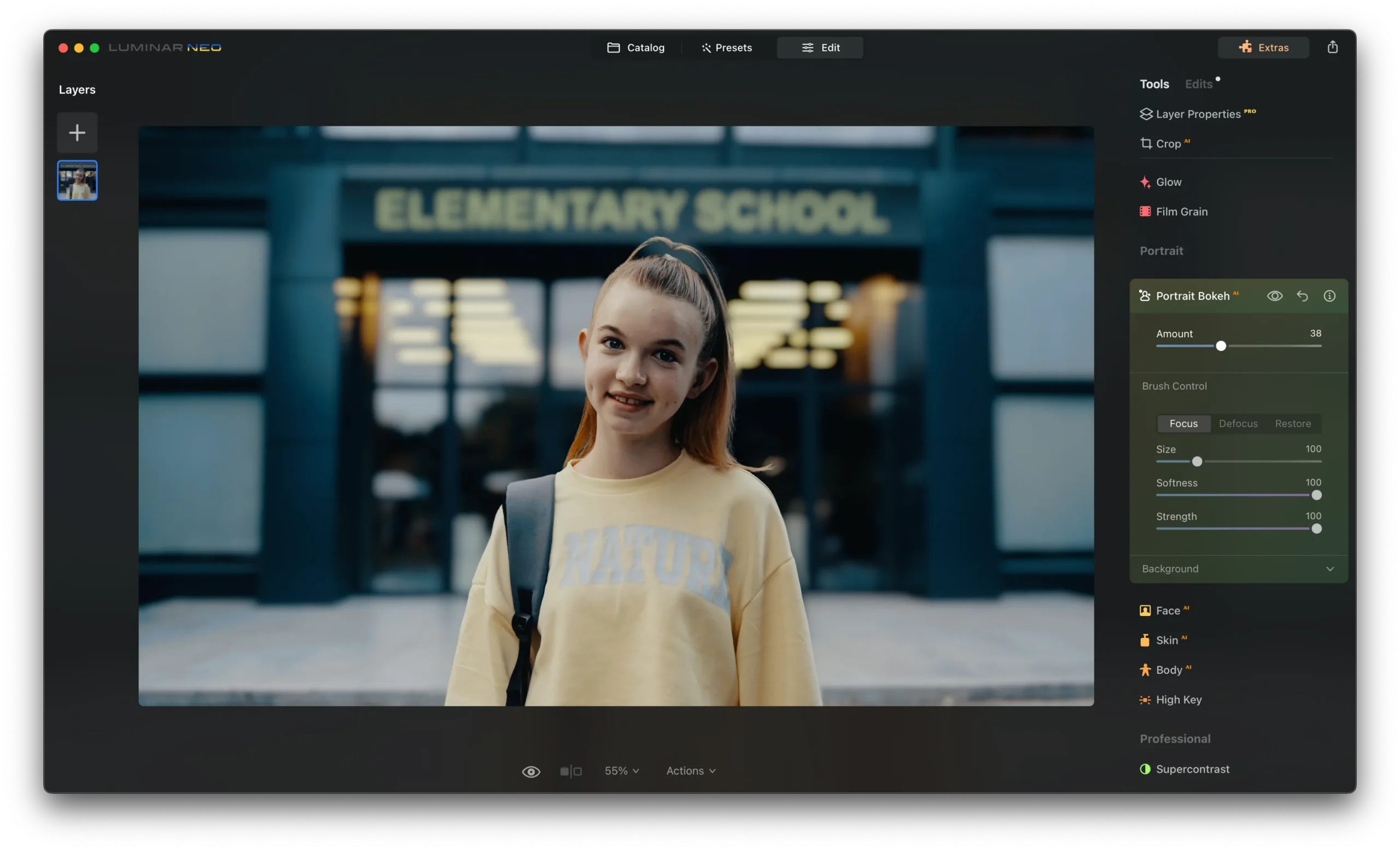The height and width of the screenshot is (851, 1400).
Task: Reset Portrait Bokeh with undo arrow
Action: [1302, 296]
